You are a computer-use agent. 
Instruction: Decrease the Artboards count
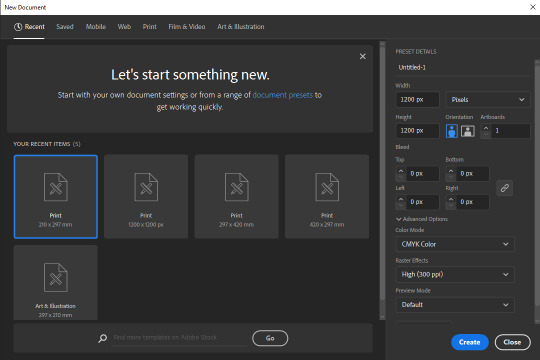click(486, 134)
